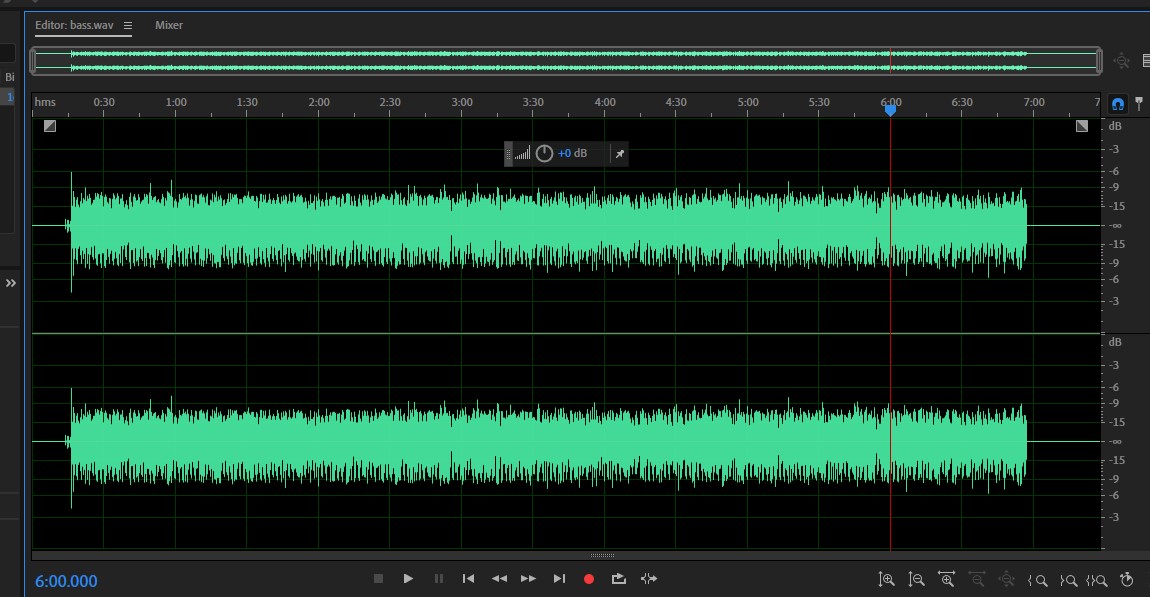Pause playback using the Pause button
1150x597 pixels.
coord(439,579)
